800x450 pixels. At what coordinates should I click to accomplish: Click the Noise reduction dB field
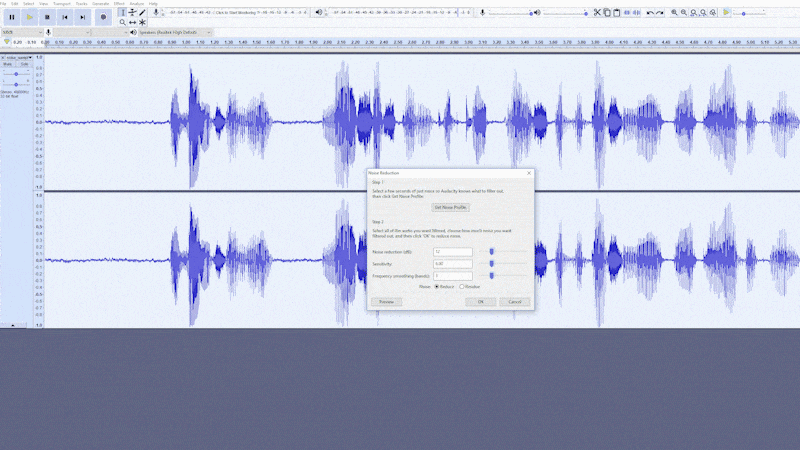click(x=453, y=252)
